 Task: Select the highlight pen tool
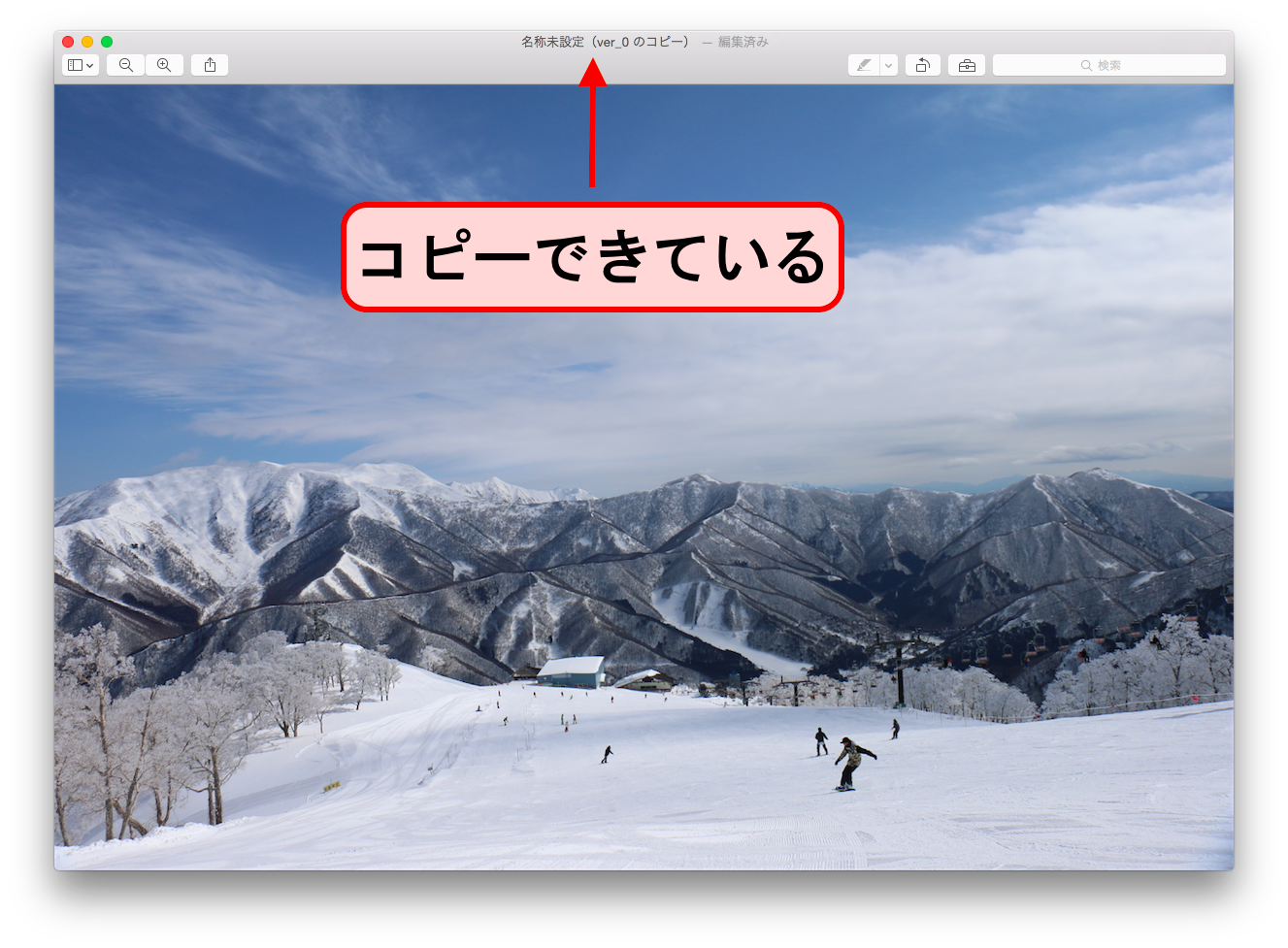click(x=864, y=65)
